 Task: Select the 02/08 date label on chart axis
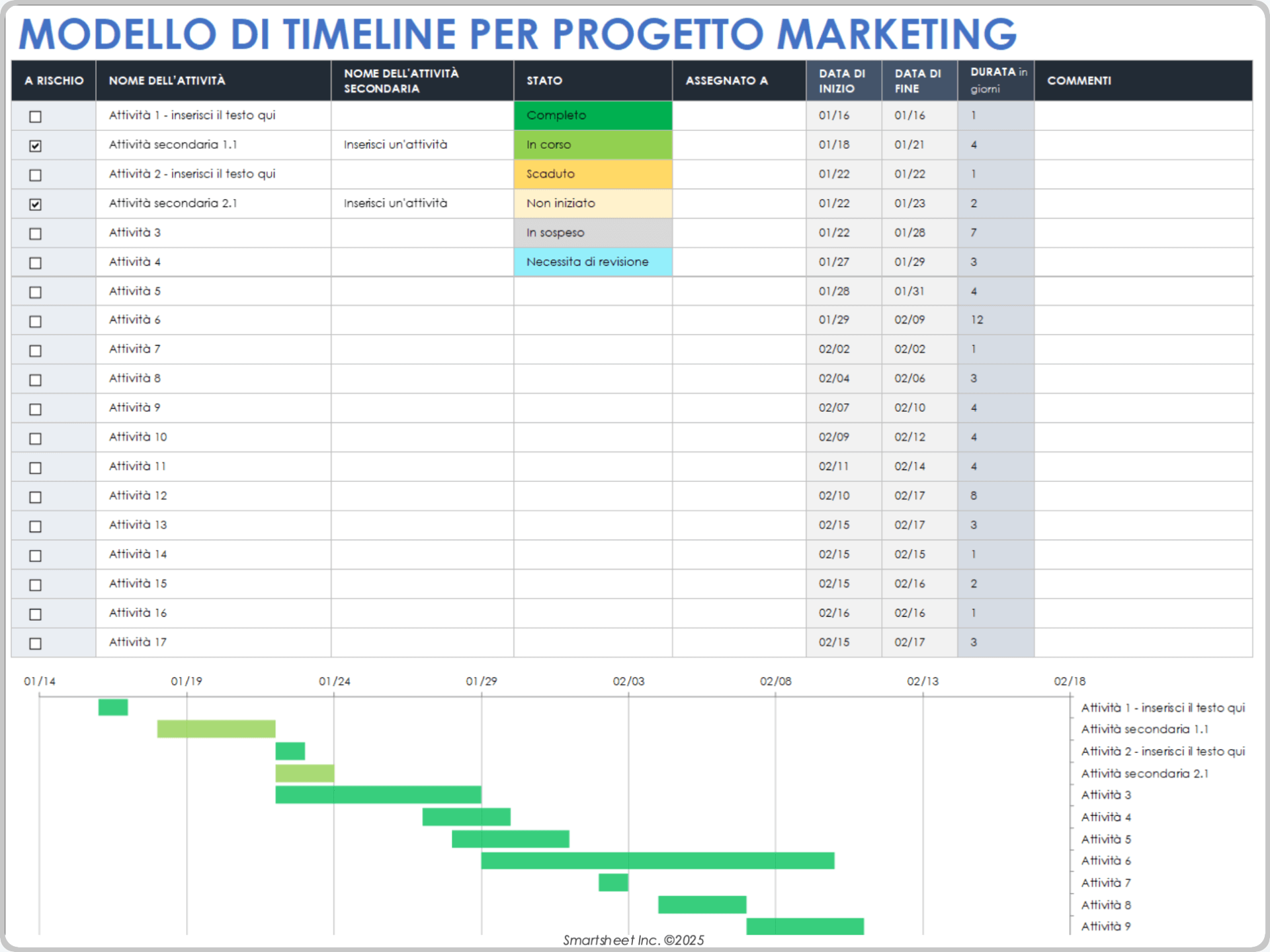click(x=775, y=682)
